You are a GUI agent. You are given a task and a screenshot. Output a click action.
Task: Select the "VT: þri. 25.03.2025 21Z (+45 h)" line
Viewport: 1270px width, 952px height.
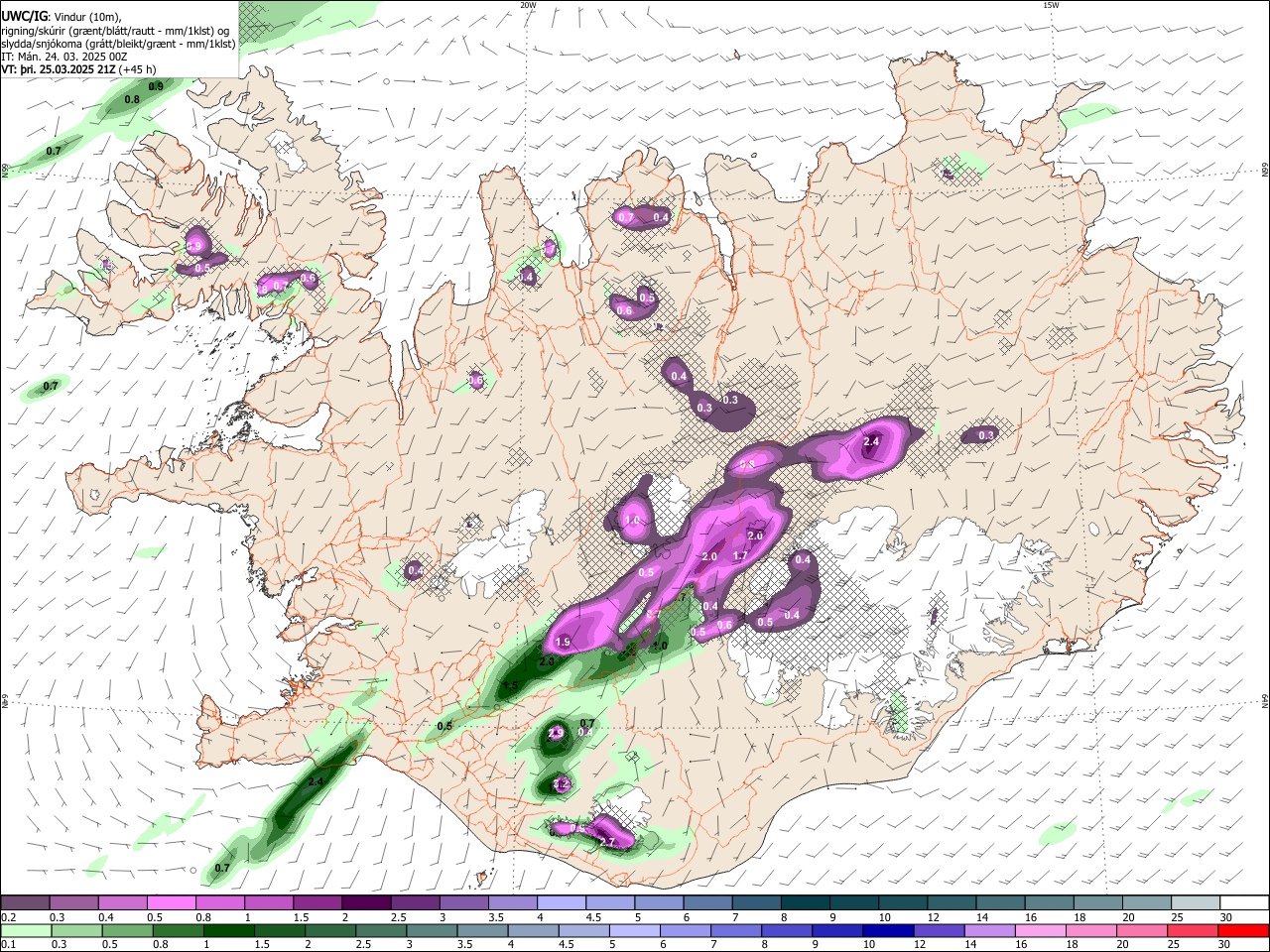(x=78, y=70)
